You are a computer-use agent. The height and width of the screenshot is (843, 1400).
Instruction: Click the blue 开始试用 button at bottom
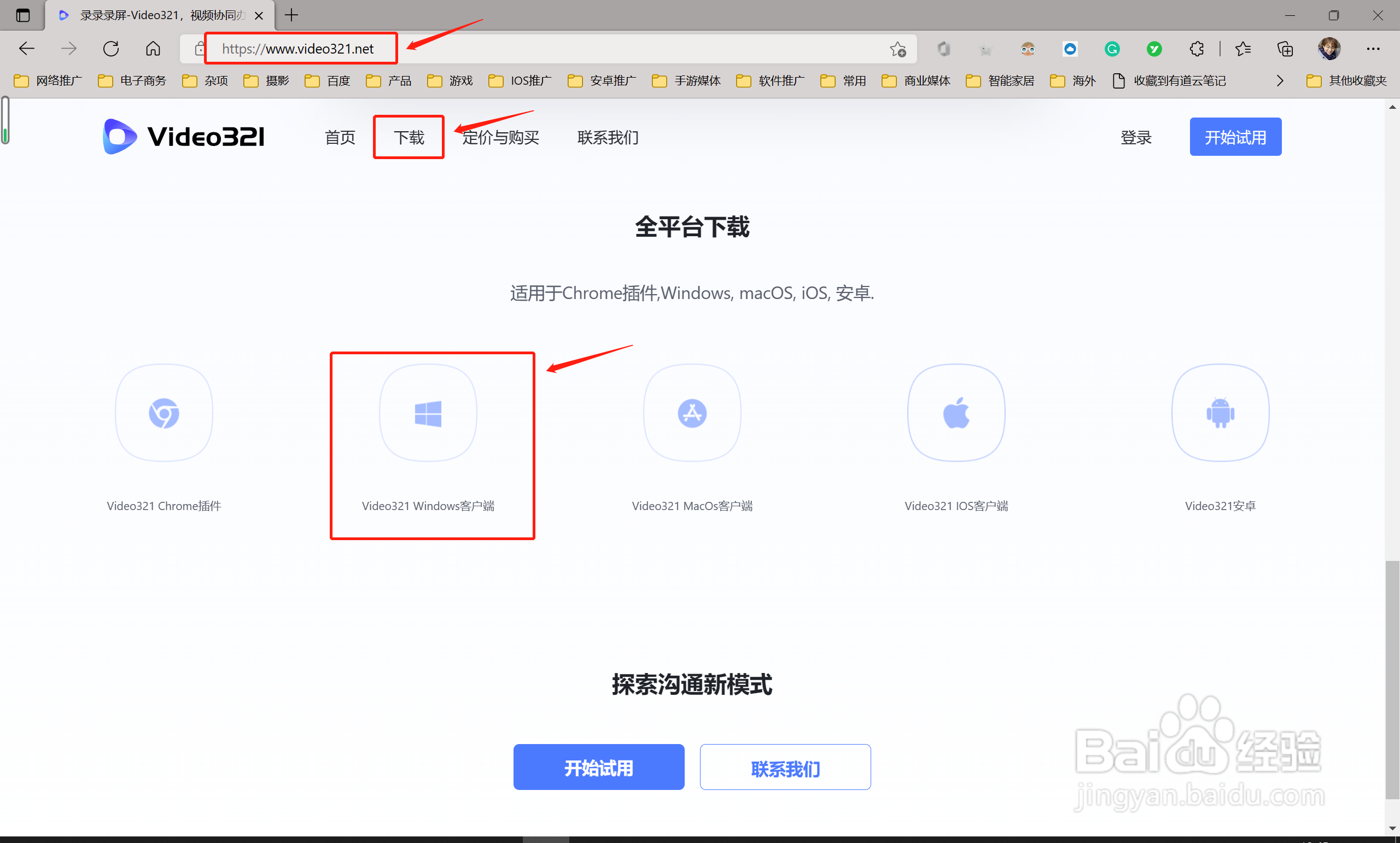(598, 767)
